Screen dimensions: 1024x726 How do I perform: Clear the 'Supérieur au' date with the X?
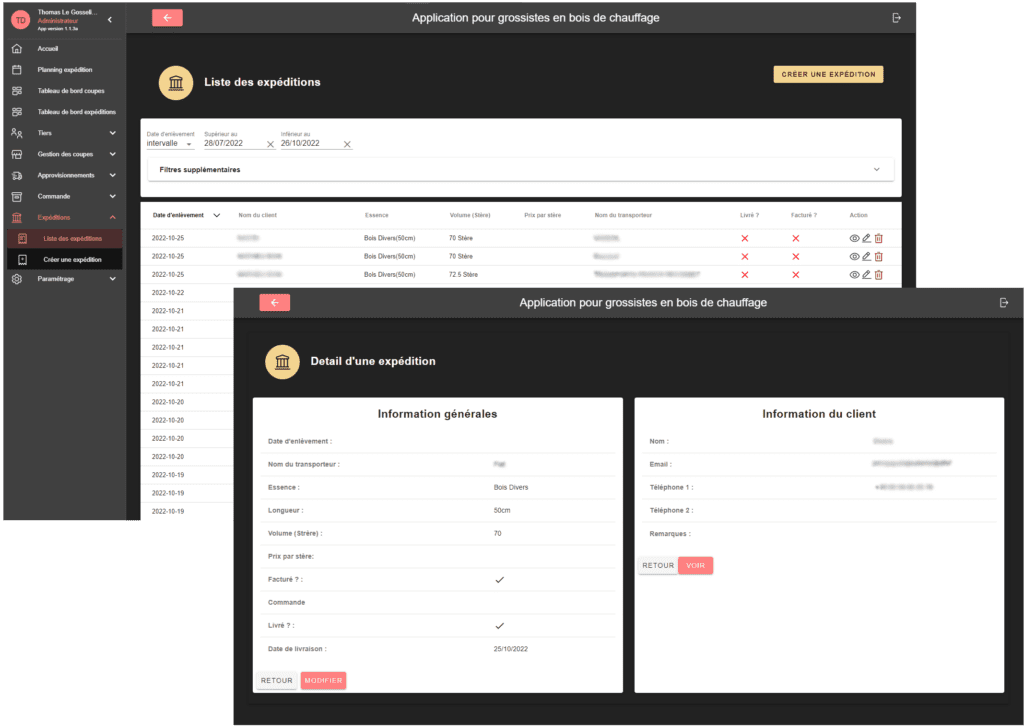click(270, 144)
